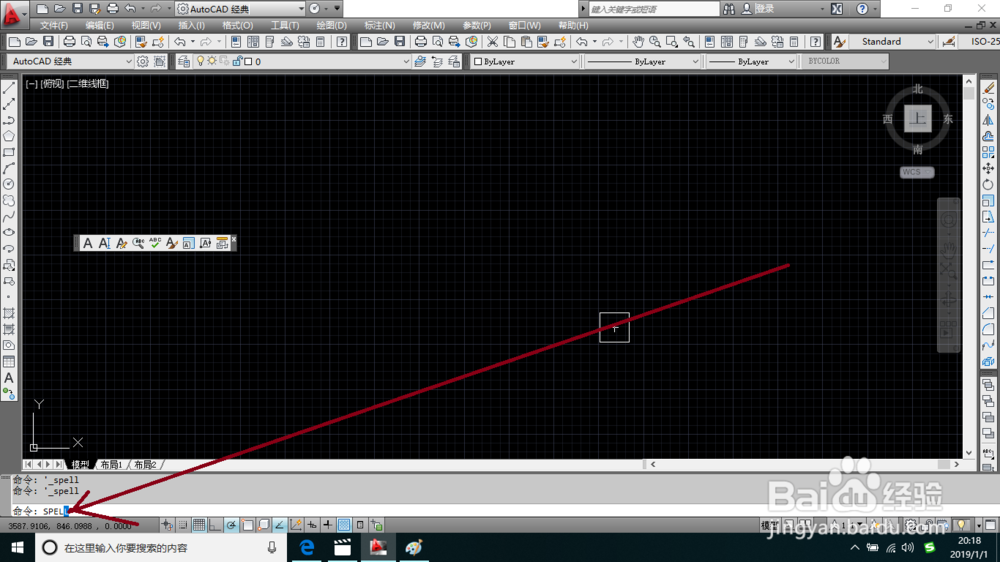Click the Workspace Settings gear icon
Screen dimensions: 1000x562
point(142,61)
